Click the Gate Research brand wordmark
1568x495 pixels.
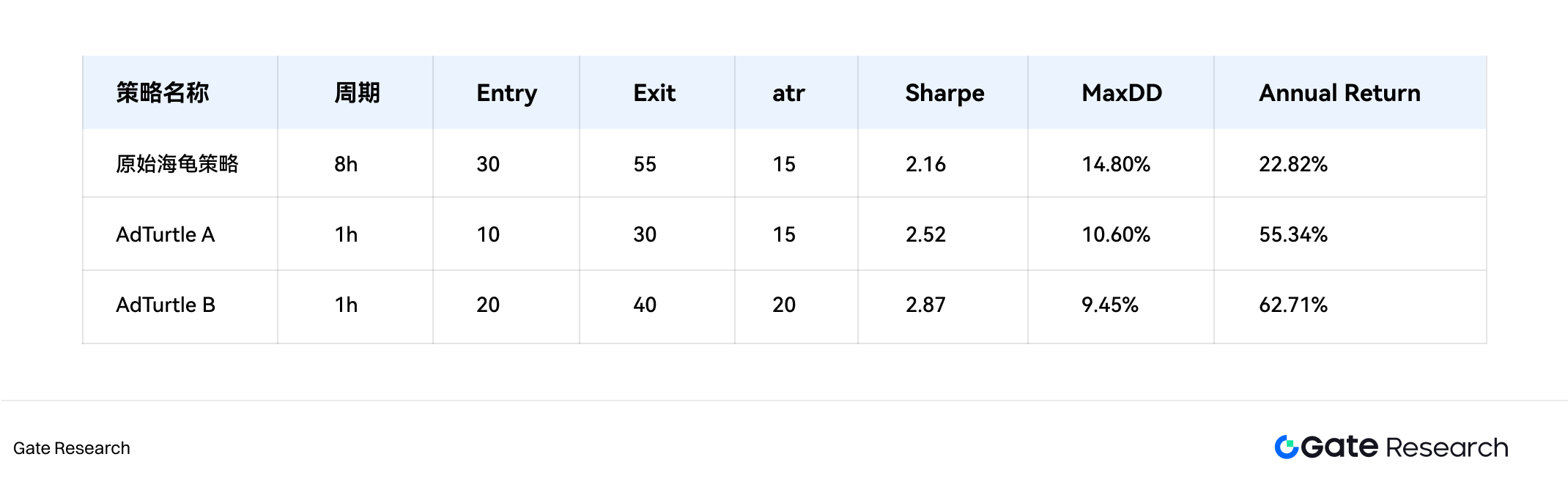pyautogui.click(x=1405, y=447)
